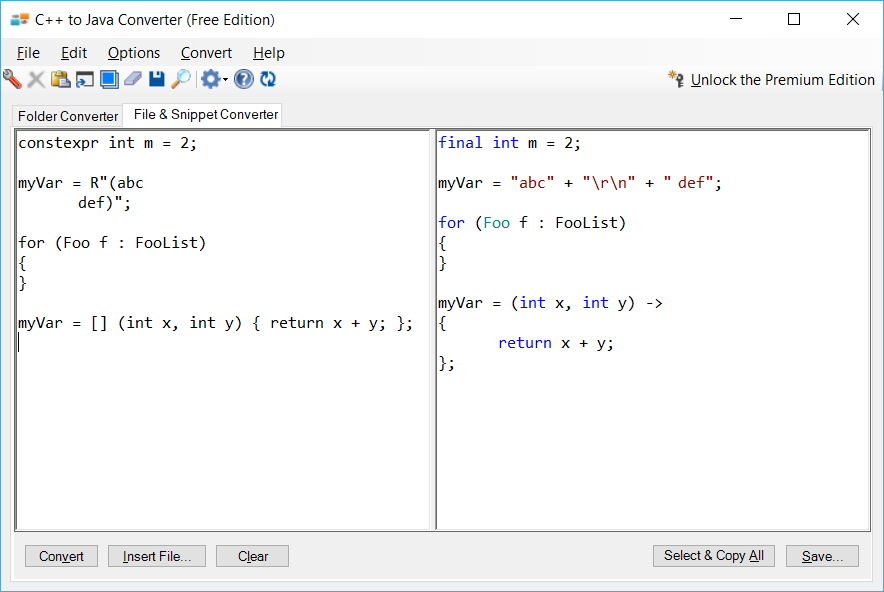Click the blue refresh arrows icon
The height and width of the screenshot is (592, 884).
pyautogui.click(x=268, y=80)
